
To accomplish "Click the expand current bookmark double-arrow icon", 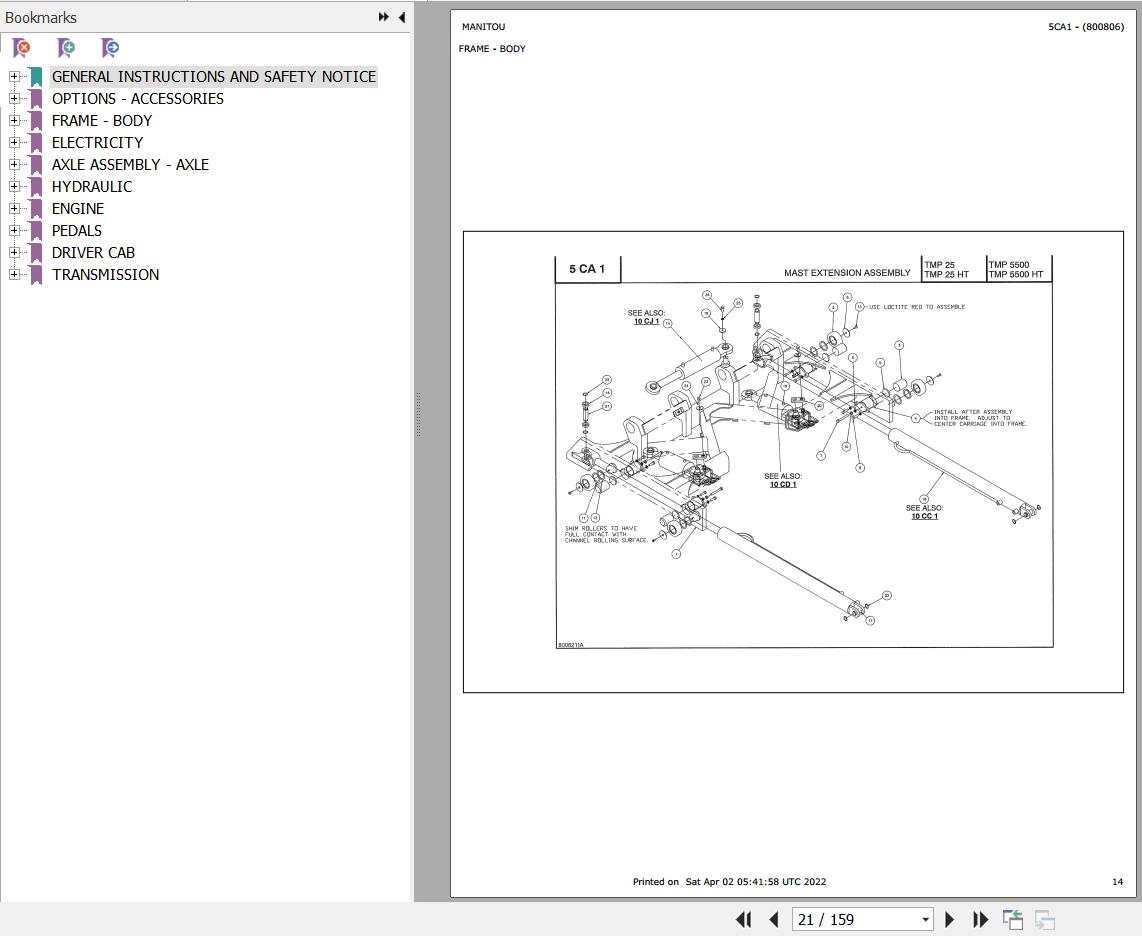I will tap(382, 16).
